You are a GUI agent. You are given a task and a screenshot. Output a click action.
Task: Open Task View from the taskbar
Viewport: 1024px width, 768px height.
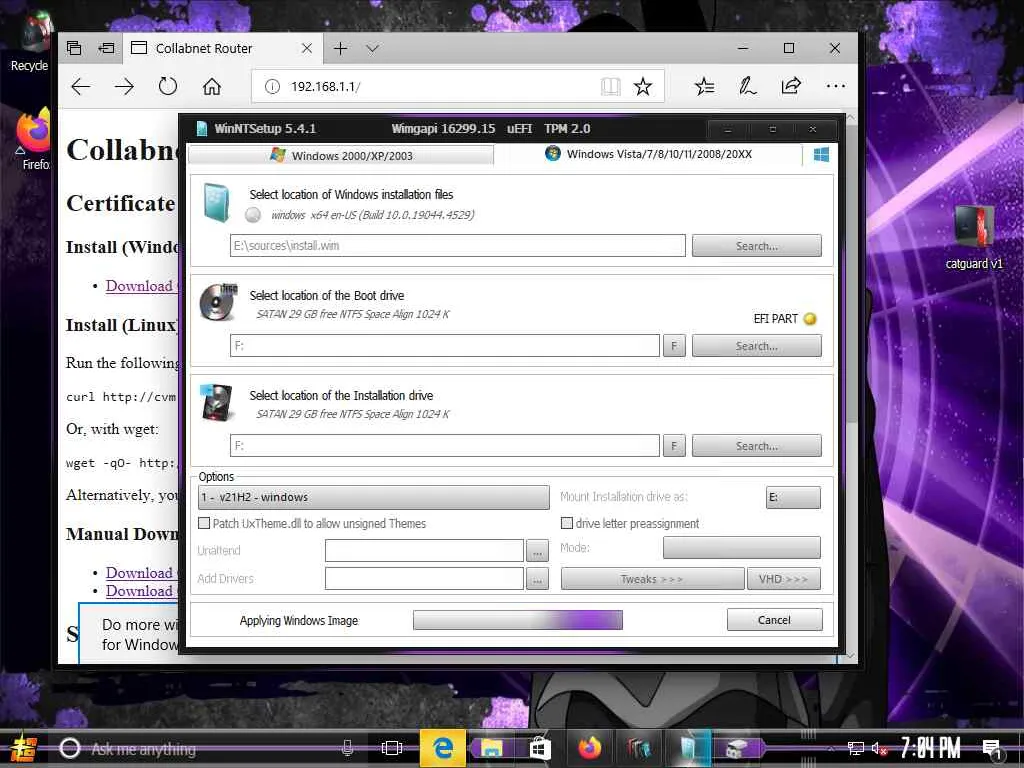coord(392,748)
